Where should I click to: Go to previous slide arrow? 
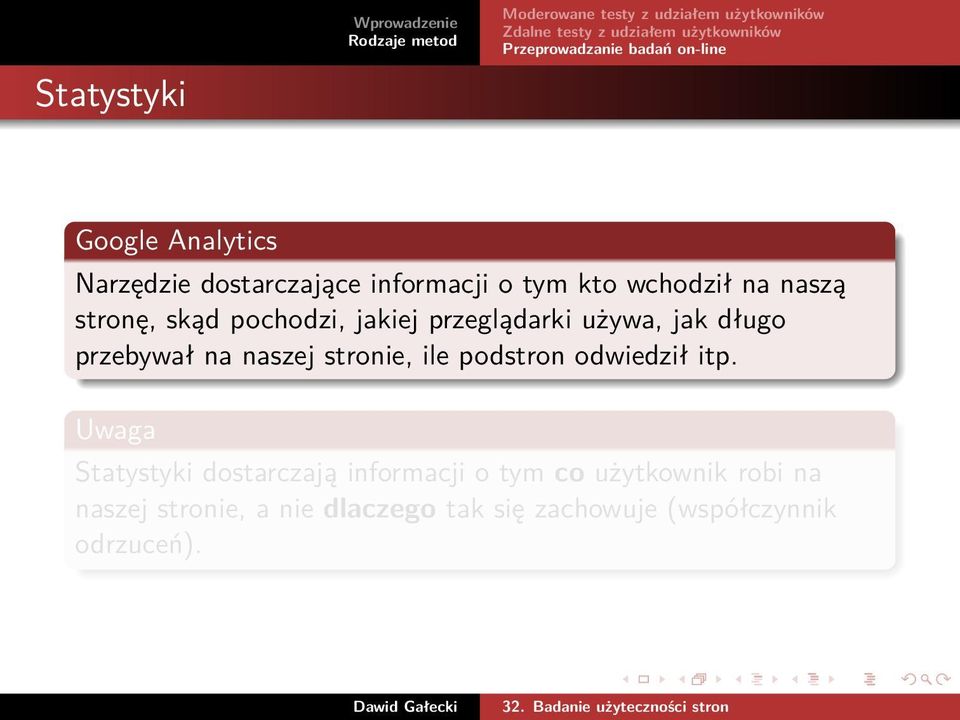point(626,679)
